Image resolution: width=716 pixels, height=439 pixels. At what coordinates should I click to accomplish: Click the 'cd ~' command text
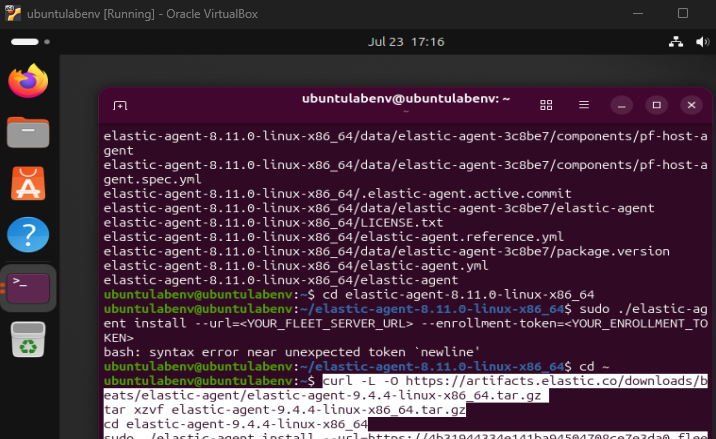pyautogui.click(x=594, y=366)
